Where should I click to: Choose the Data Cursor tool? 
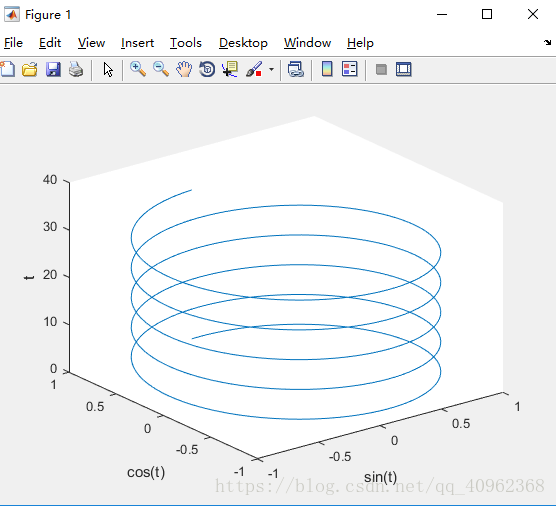pyautogui.click(x=230, y=69)
